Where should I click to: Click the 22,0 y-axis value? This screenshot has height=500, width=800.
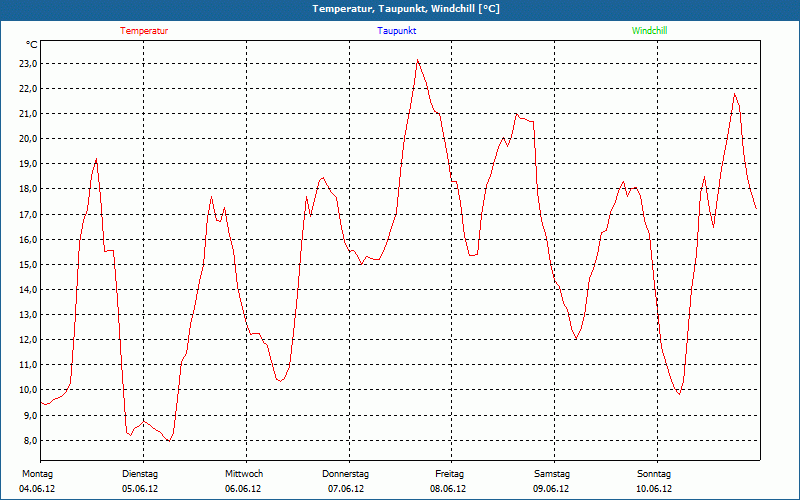pos(28,89)
